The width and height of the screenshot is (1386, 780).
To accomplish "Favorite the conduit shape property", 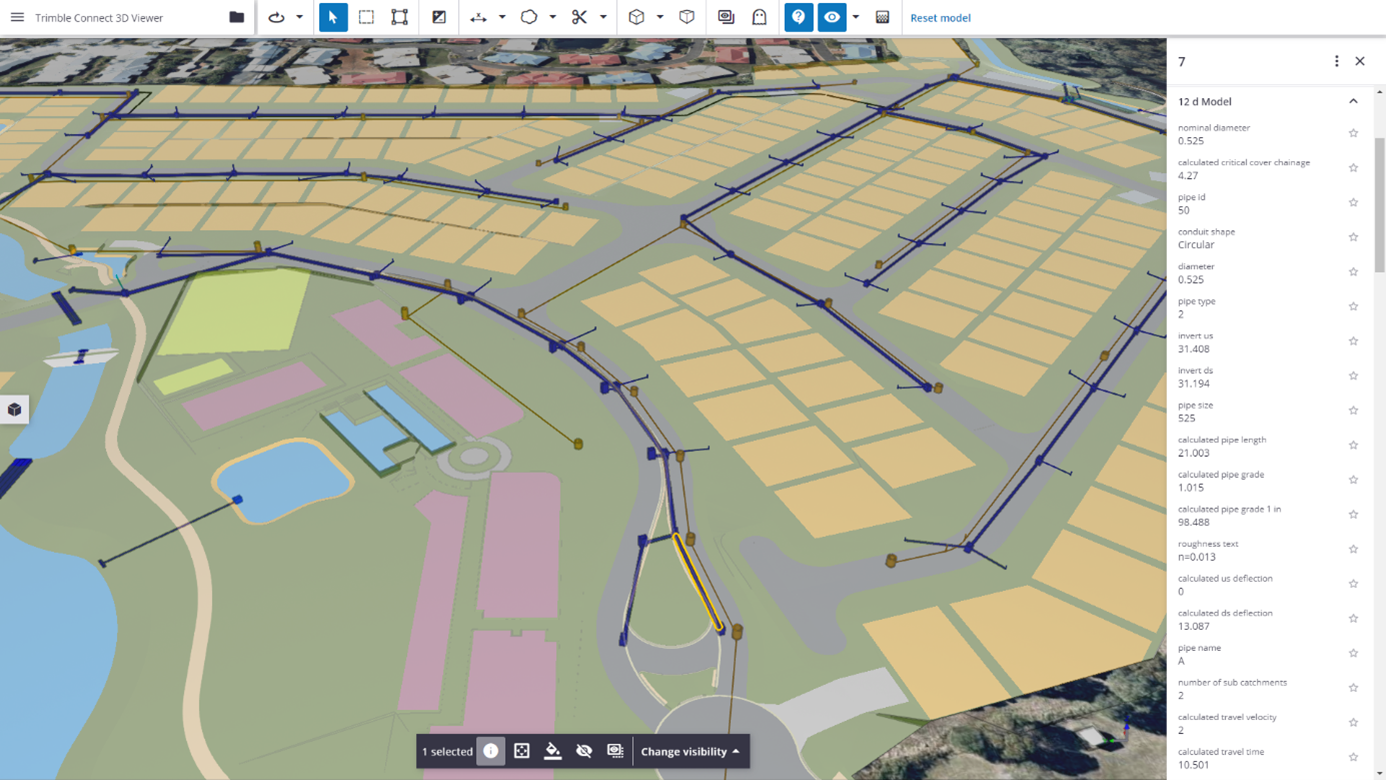I will pyautogui.click(x=1353, y=237).
